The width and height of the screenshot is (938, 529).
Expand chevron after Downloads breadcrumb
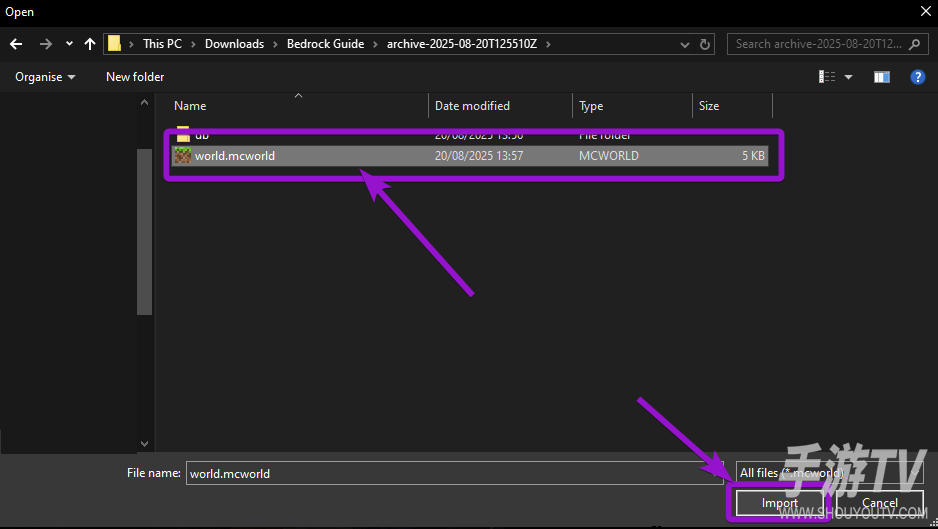(275, 44)
